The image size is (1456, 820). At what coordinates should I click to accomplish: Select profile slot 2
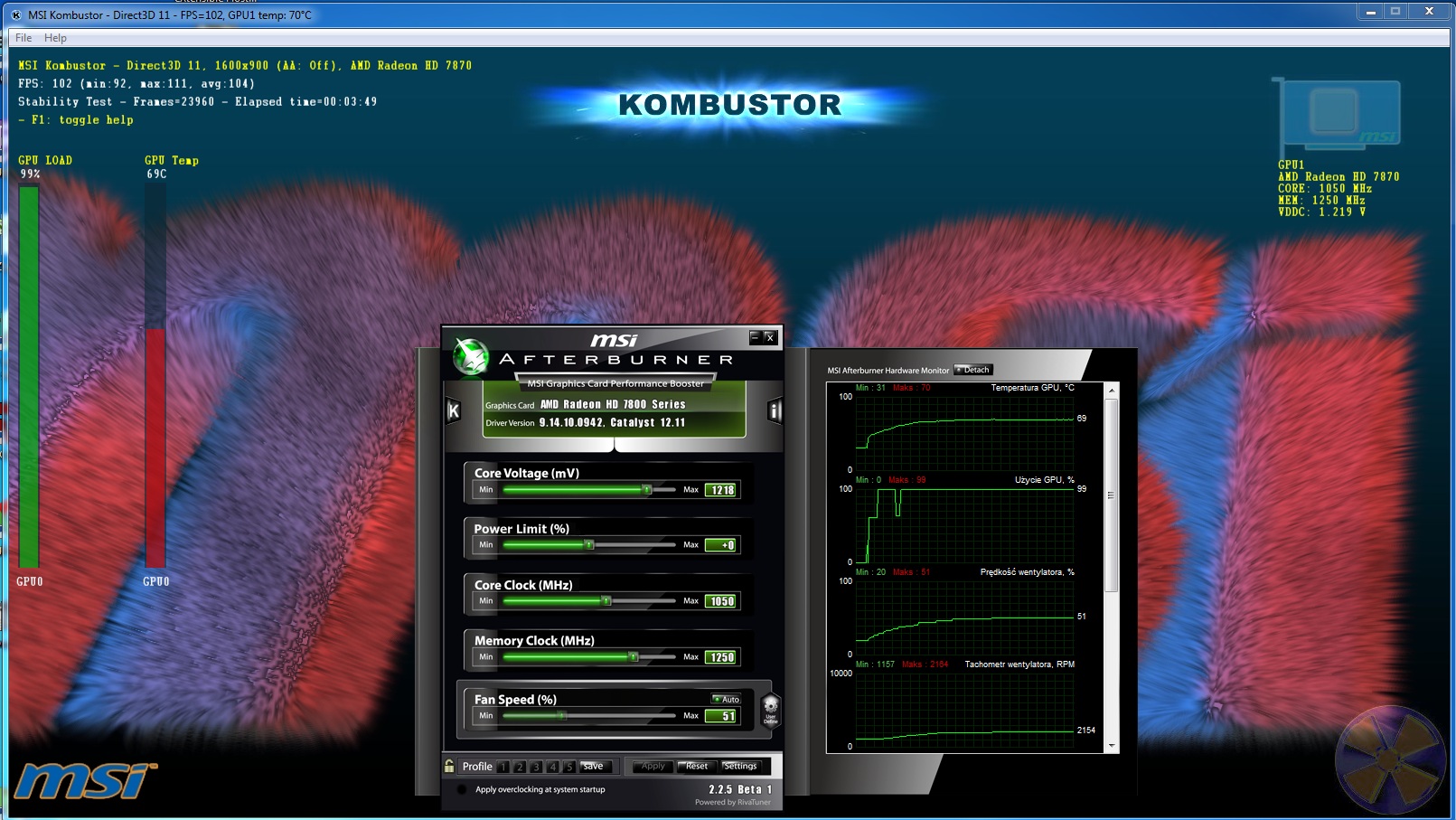point(520,767)
